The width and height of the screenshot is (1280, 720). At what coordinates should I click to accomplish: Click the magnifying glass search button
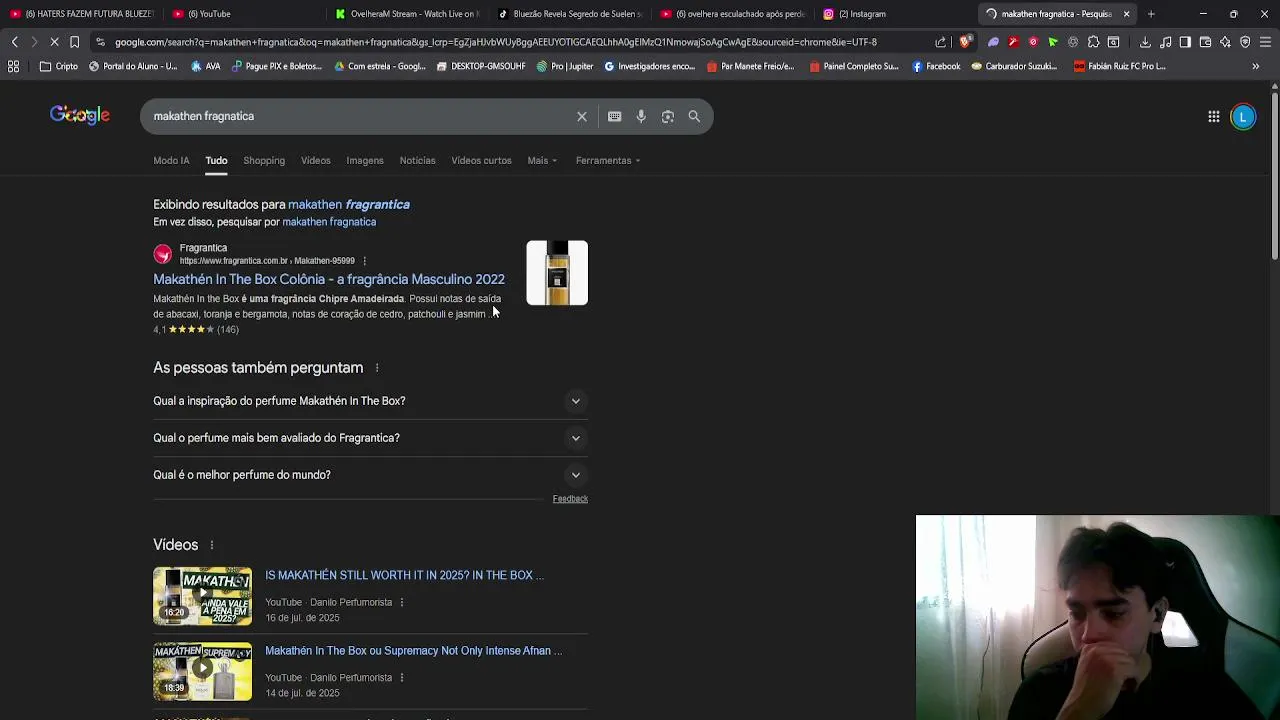(x=694, y=116)
